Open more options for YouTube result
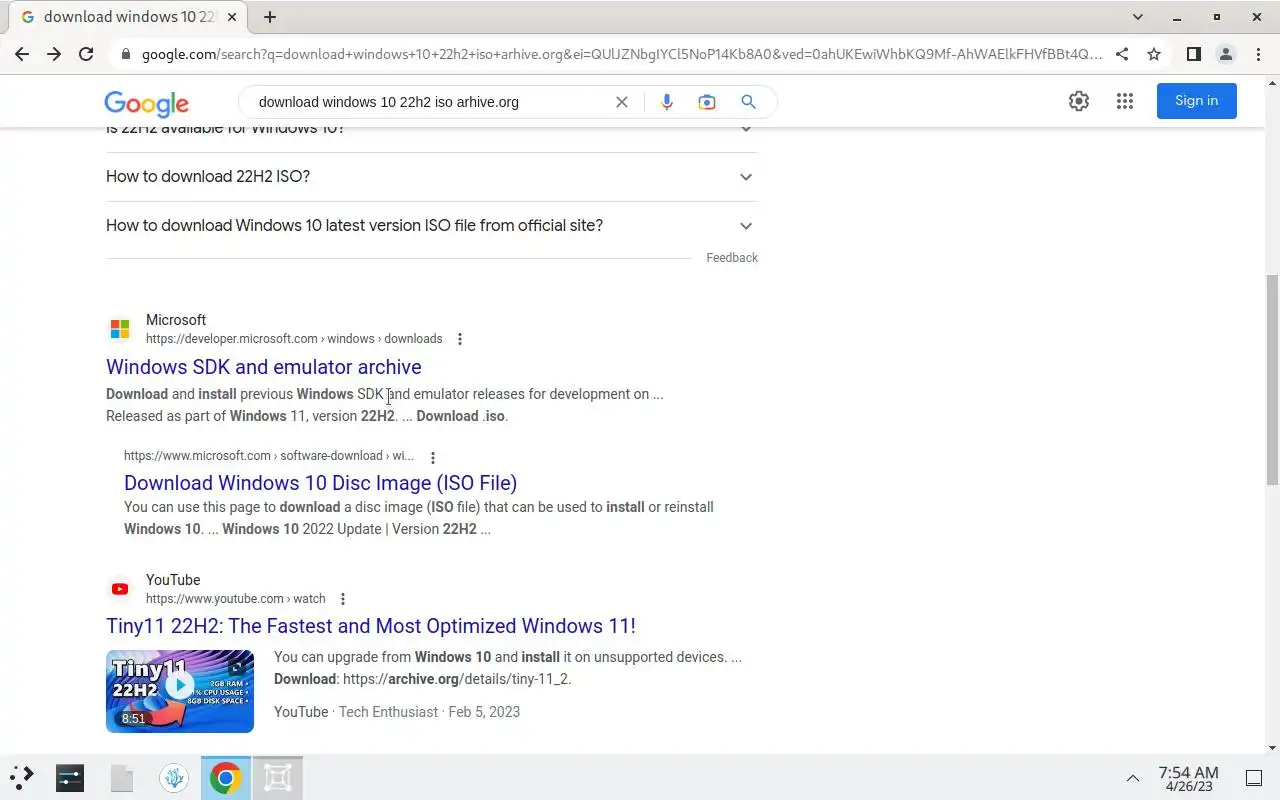Screen dimensions: 1280x800 (x=343, y=599)
